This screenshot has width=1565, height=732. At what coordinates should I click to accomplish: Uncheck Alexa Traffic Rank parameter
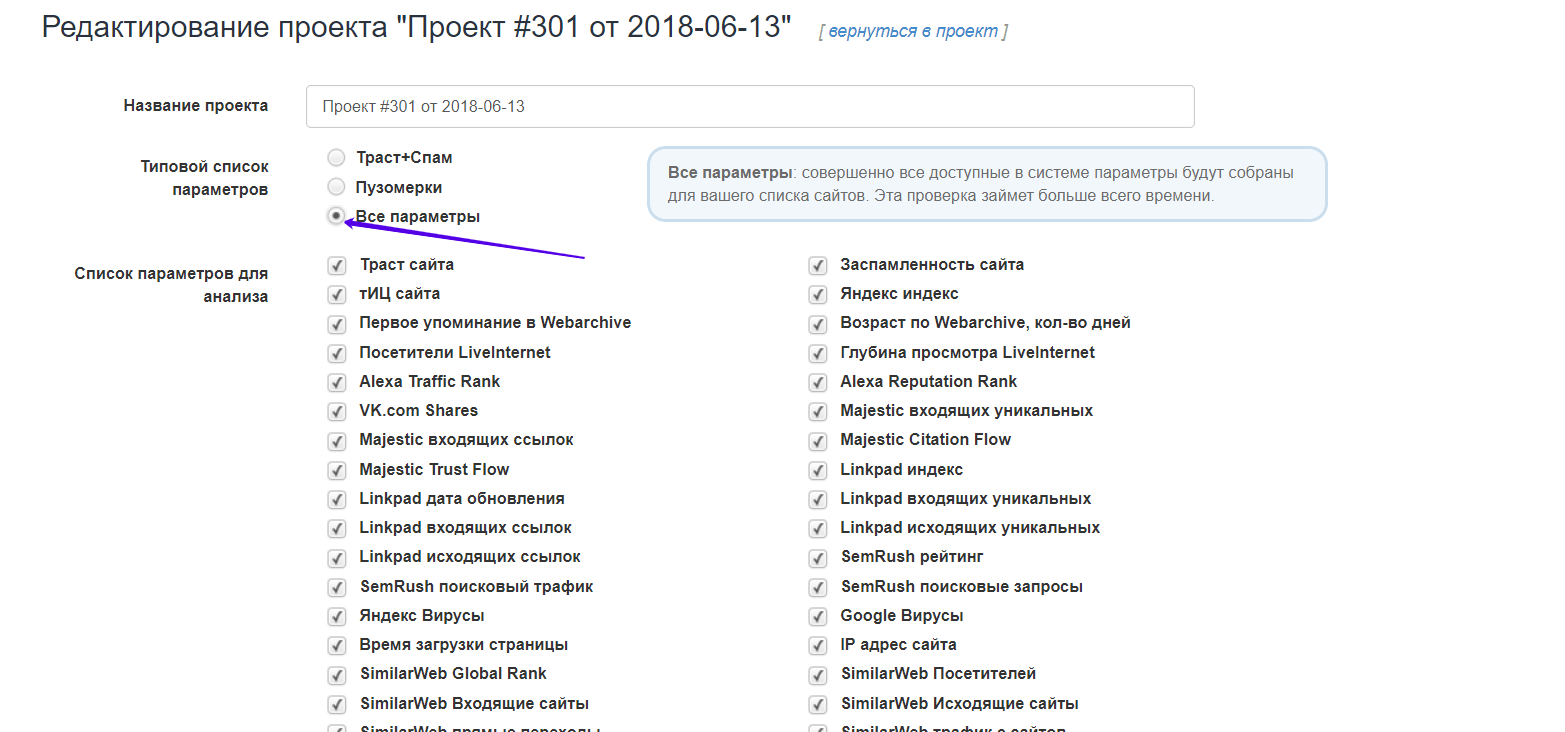(x=337, y=382)
